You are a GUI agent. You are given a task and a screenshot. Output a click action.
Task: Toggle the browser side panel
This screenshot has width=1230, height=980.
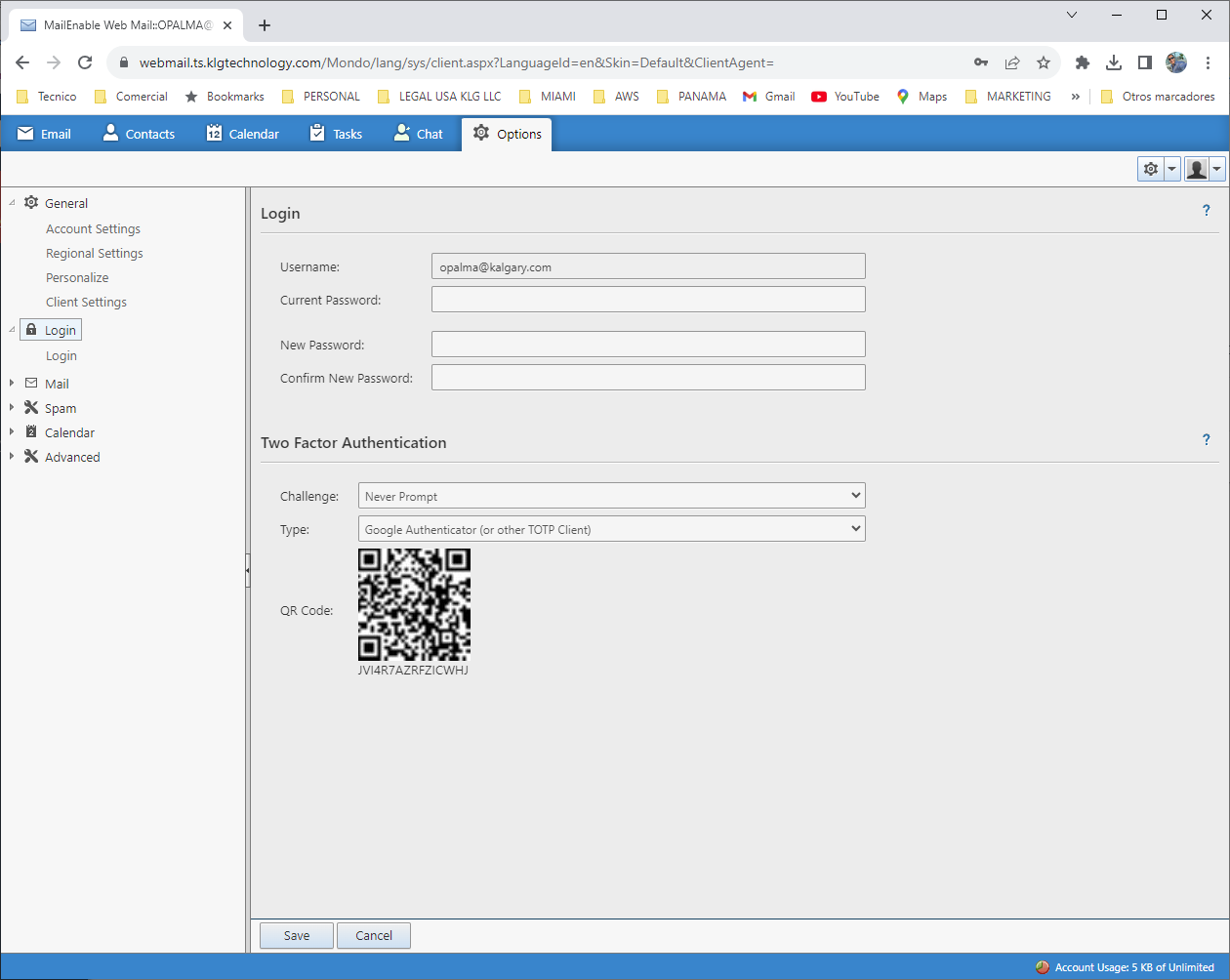pos(1145,62)
